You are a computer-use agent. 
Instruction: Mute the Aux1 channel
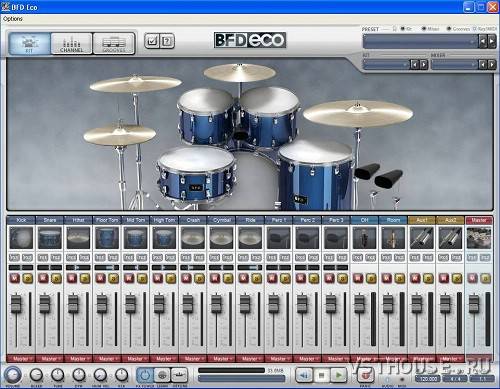tap(415, 278)
